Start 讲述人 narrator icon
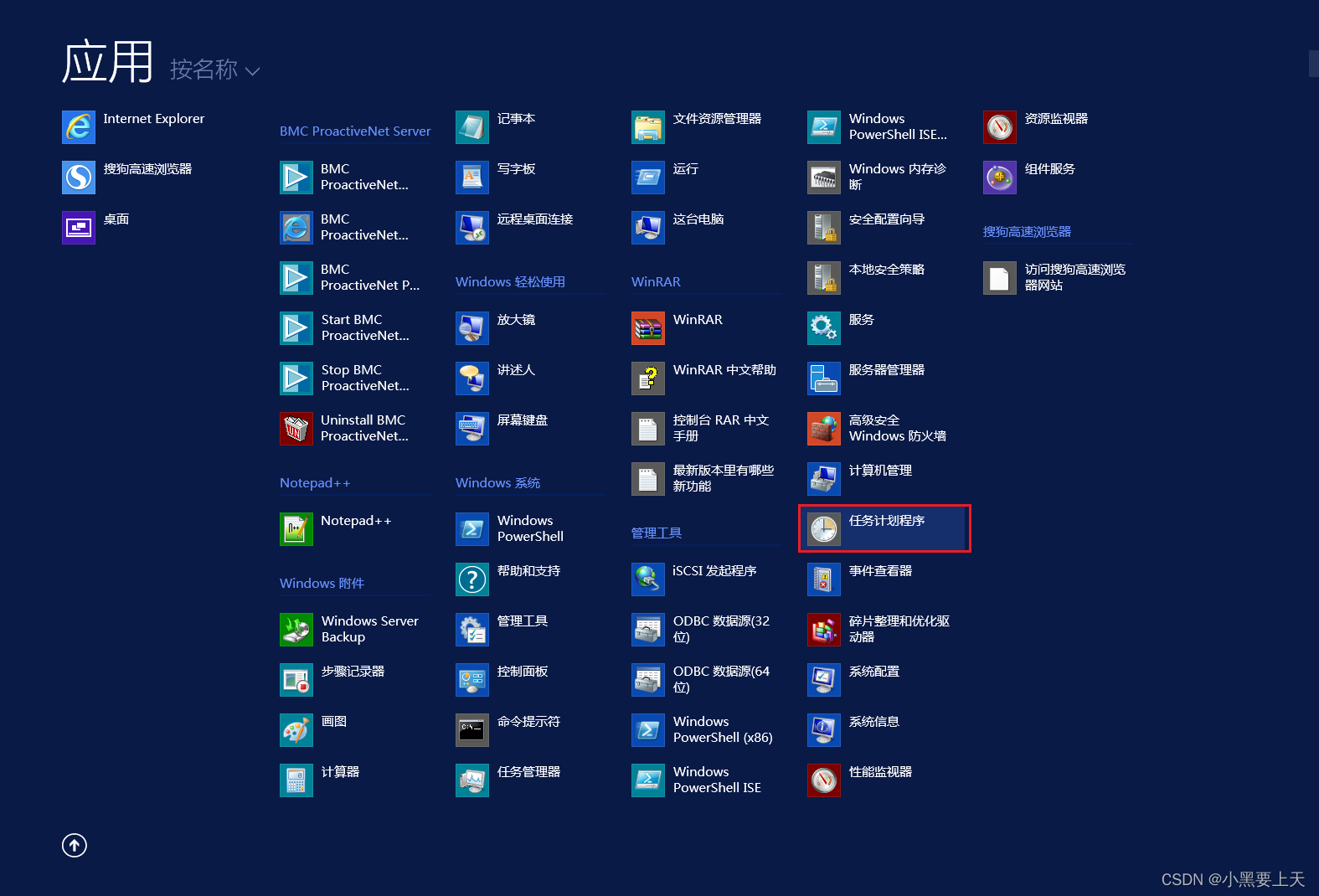1319x896 pixels. (x=472, y=378)
